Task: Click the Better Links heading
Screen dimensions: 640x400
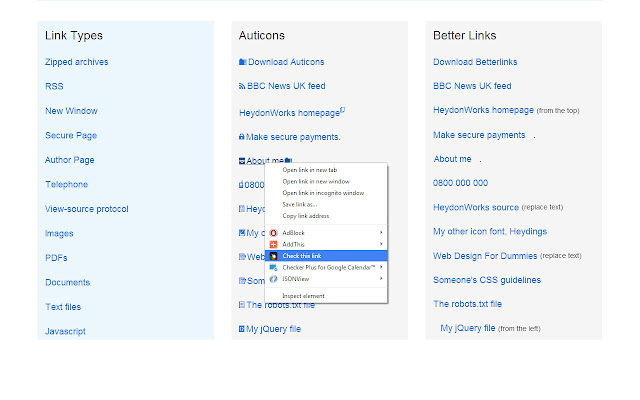Action: [x=464, y=36]
